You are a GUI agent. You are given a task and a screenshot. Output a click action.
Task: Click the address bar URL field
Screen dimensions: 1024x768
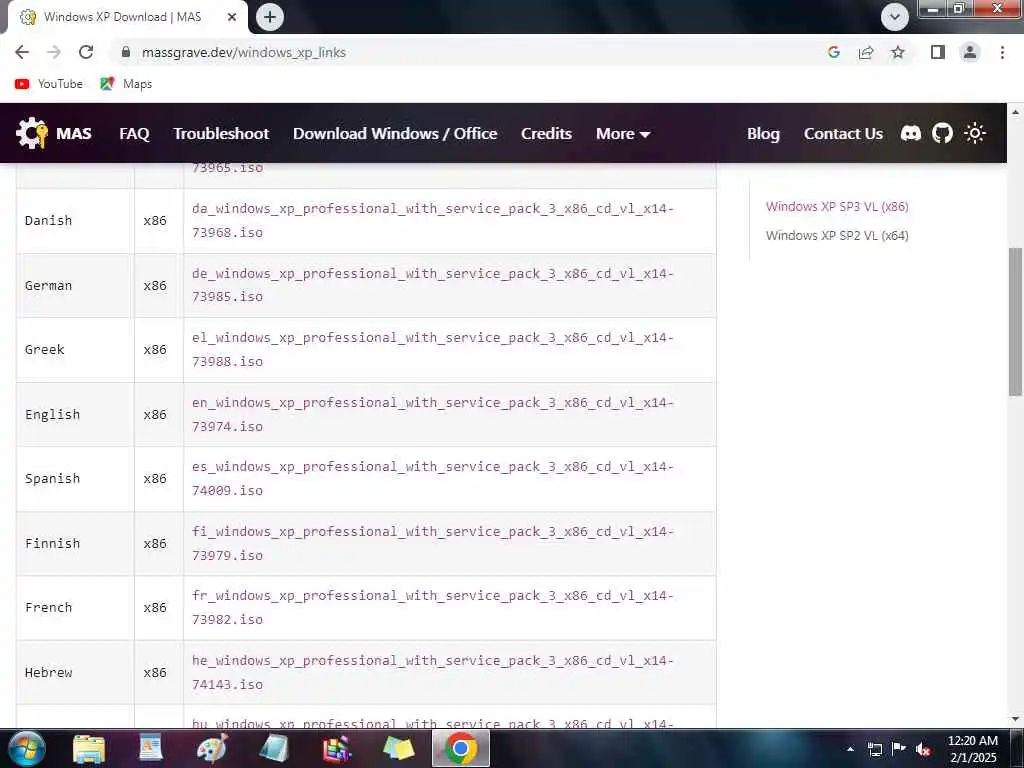(470, 52)
